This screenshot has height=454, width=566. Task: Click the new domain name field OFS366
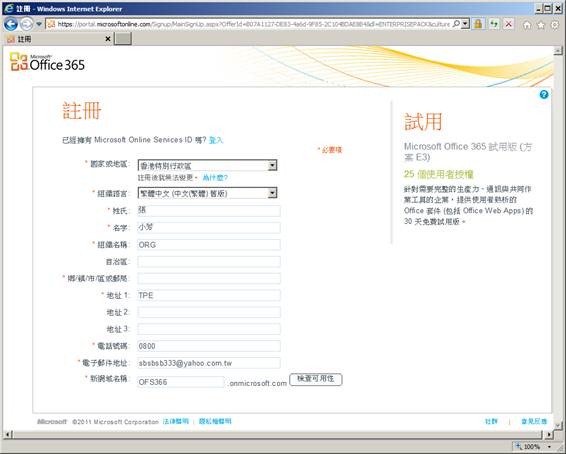coord(181,382)
